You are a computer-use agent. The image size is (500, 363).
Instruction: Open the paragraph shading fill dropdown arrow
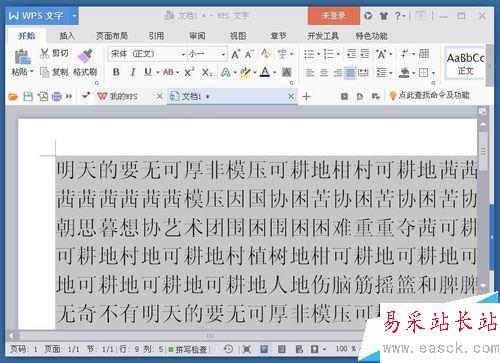pyautogui.click(x=413, y=73)
